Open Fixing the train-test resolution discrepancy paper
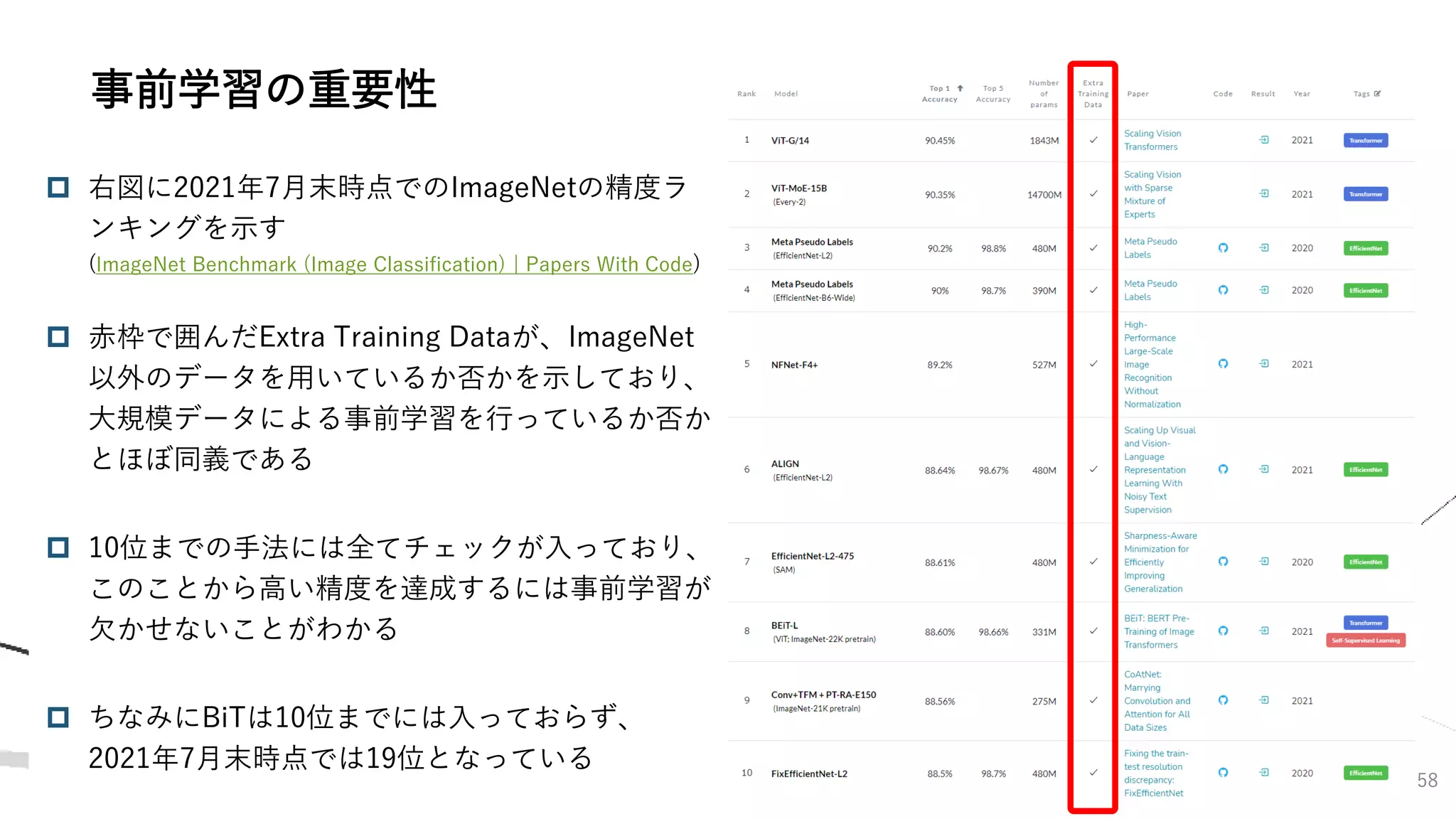 point(1156,773)
